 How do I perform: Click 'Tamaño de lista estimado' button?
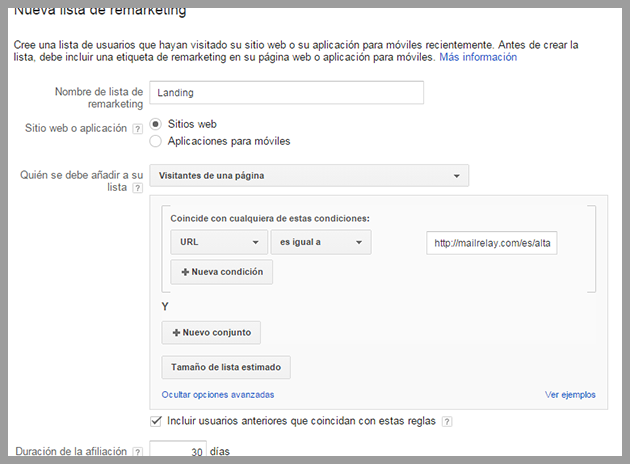[x=226, y=367]
